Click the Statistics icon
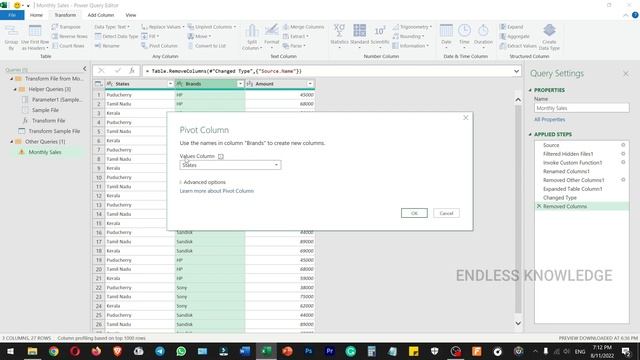Viewport: 640px width, 360px height. coord(339,31)
